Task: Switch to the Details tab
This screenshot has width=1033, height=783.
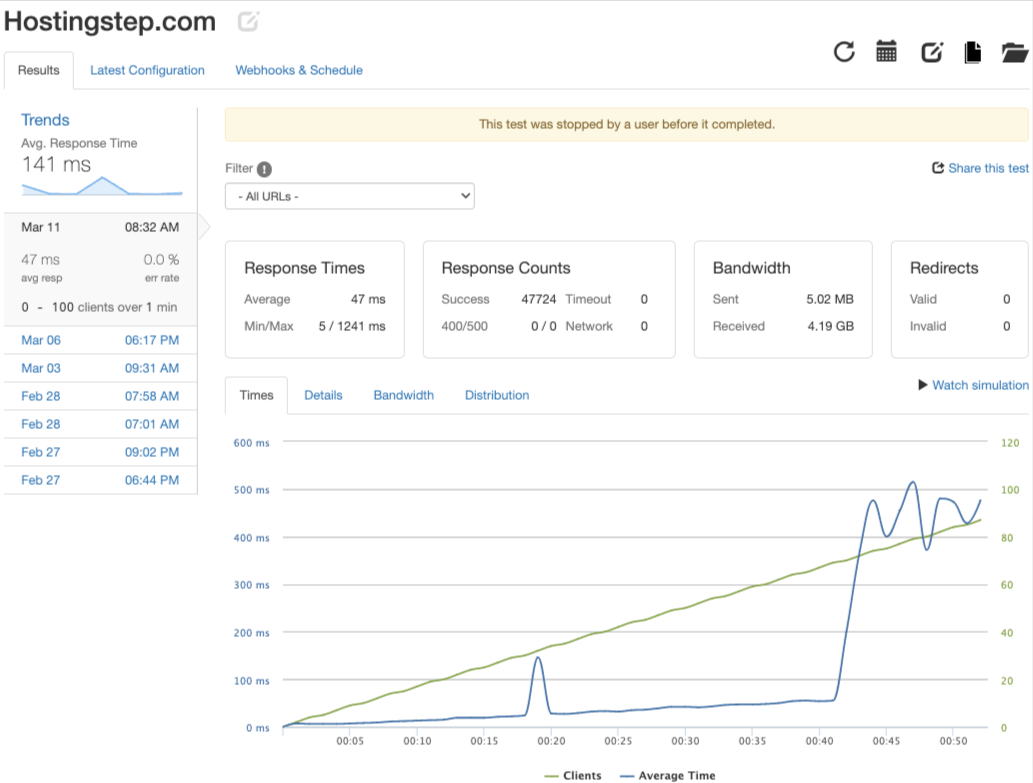Action: click(323, 395)
